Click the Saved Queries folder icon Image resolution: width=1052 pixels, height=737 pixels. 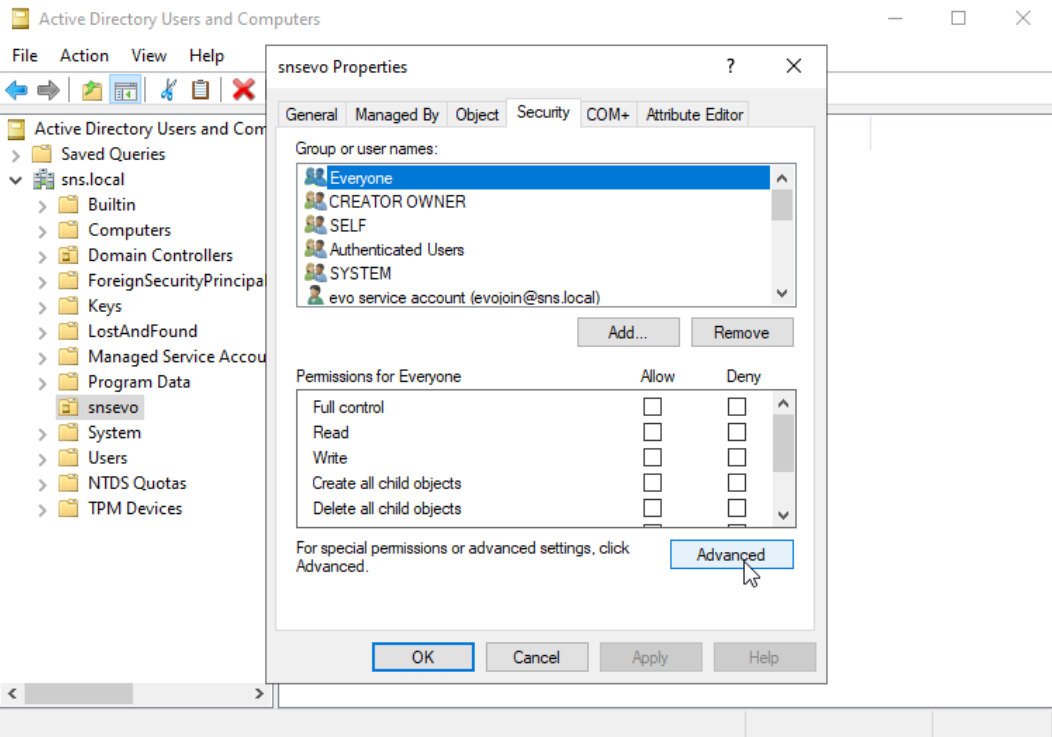(x=42, y=154)
